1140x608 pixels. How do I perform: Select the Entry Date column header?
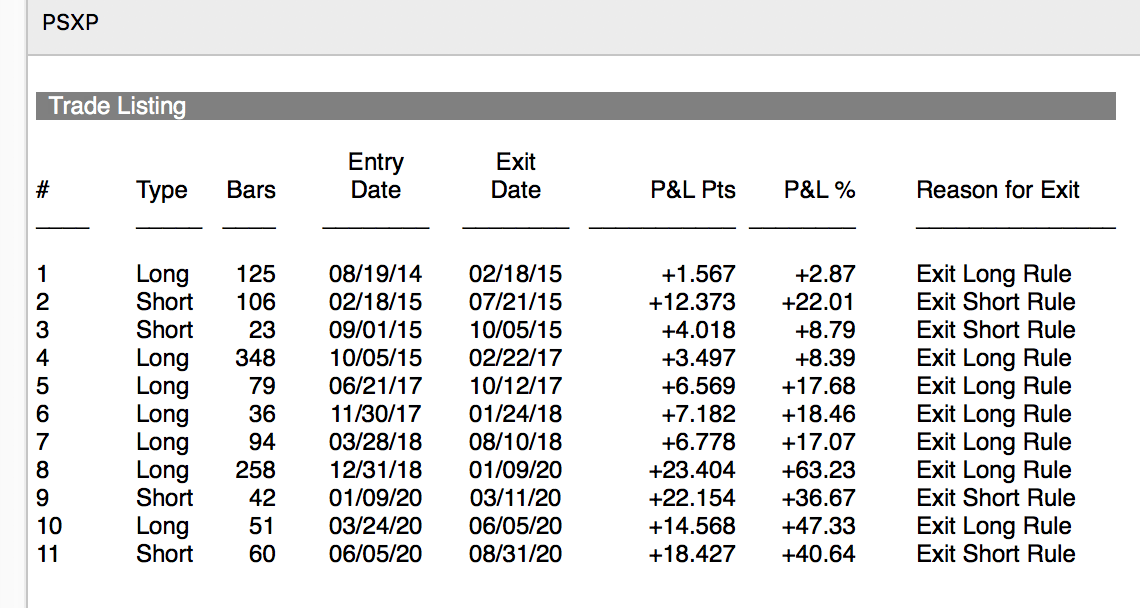pos(376,176)
